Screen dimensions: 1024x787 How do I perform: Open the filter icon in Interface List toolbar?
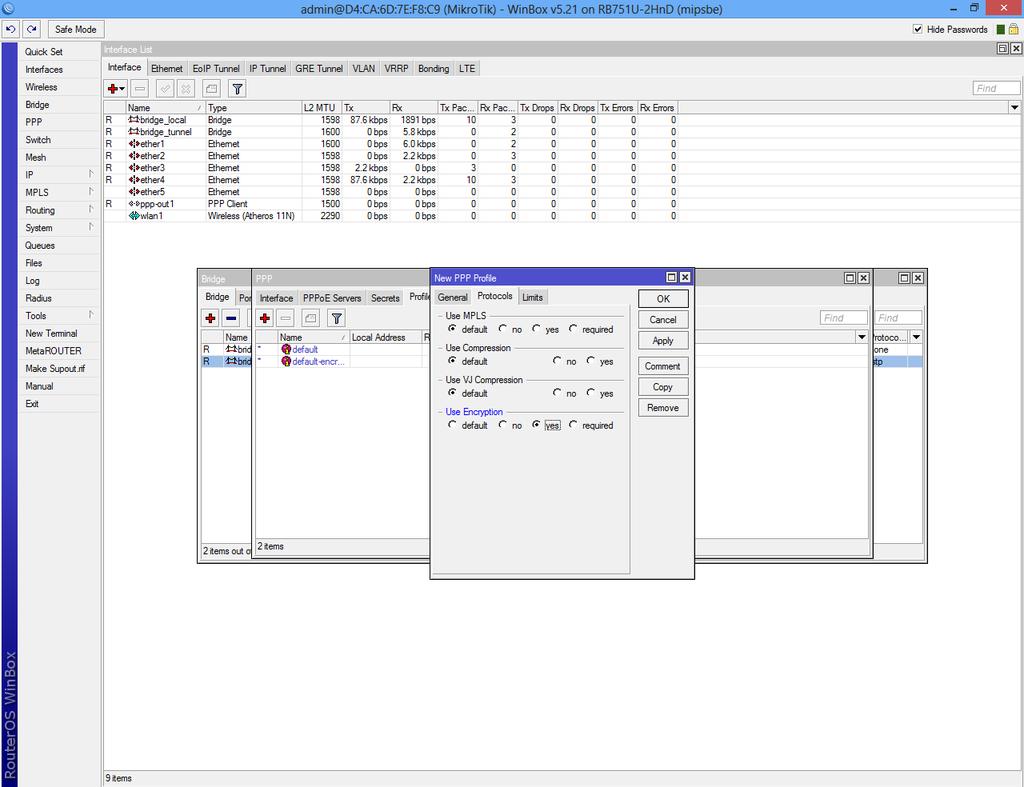(236, 88)
